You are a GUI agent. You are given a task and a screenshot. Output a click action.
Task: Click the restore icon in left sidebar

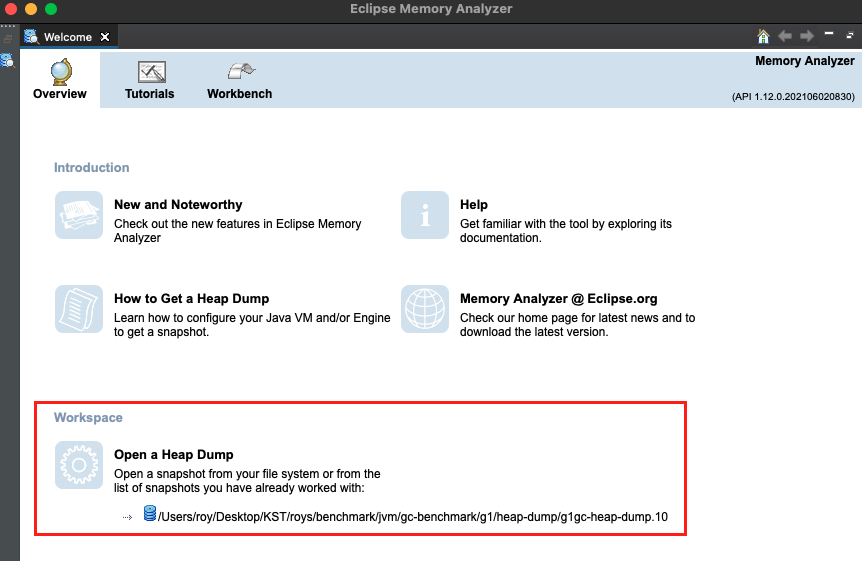(x=8, y=39)
